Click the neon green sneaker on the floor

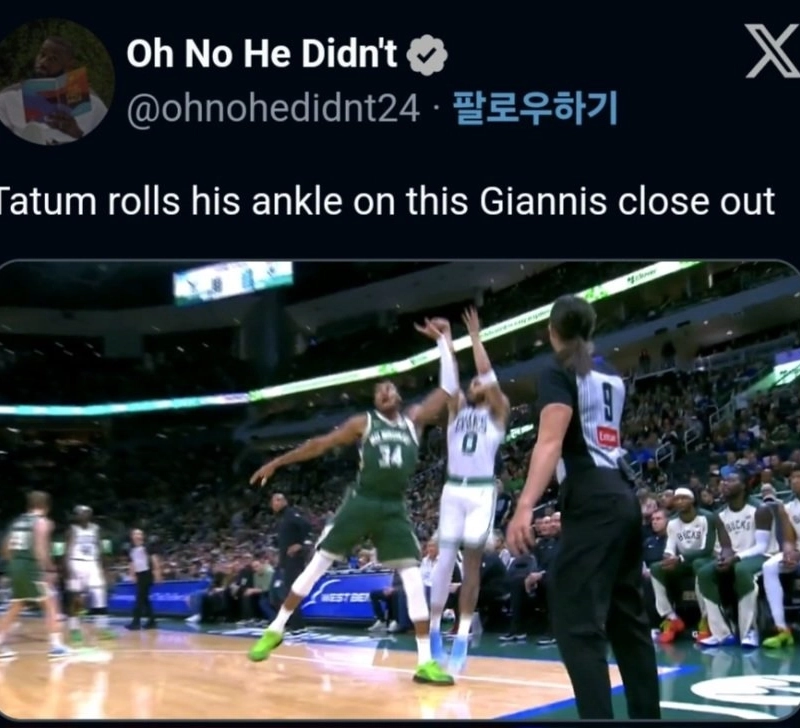point(433,672)
